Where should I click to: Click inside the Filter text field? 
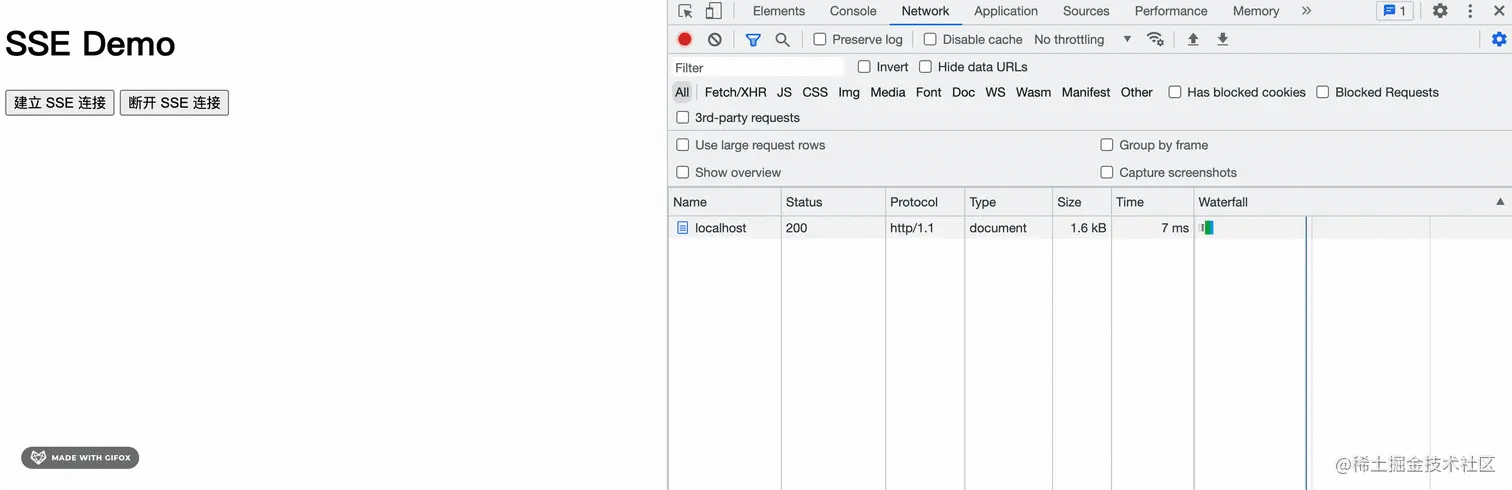pos(757,67)
